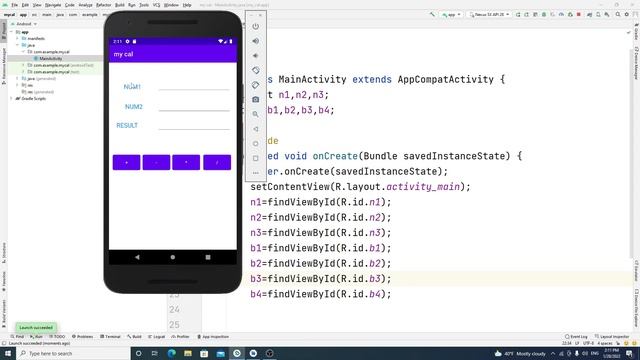Click the weather widget on the taskbar

[520, 353]
